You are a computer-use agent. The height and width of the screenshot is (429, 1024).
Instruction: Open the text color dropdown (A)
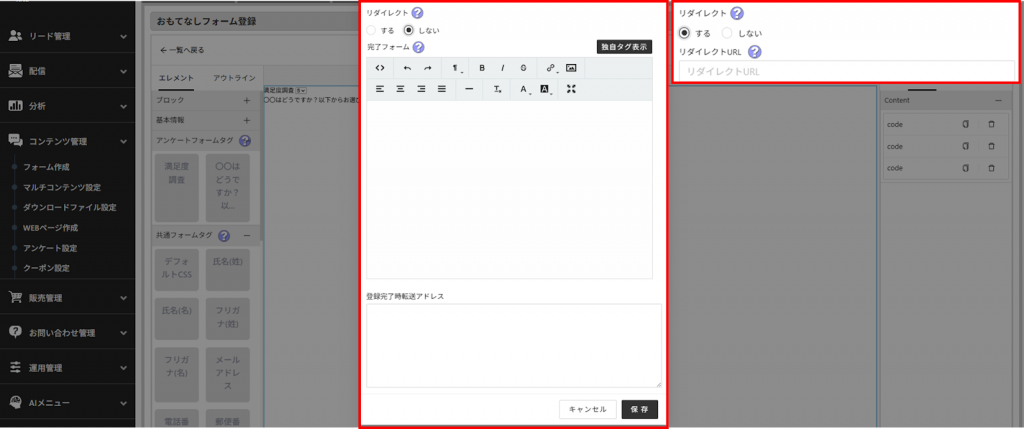click(x=523, y=89)
